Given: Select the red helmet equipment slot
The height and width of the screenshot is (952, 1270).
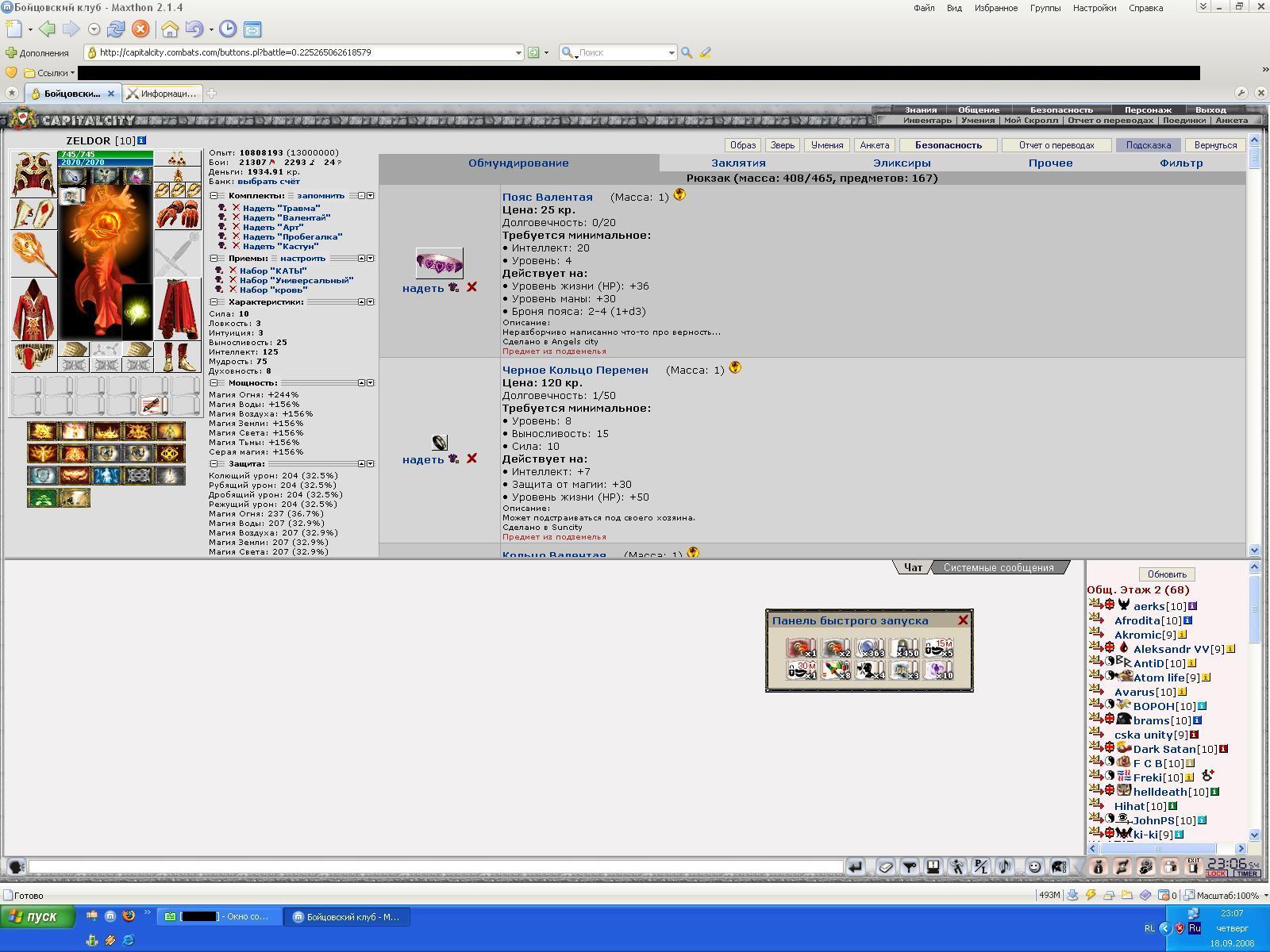Looking at the screenshot, I should pyautogui.click(x=33, y=173).
